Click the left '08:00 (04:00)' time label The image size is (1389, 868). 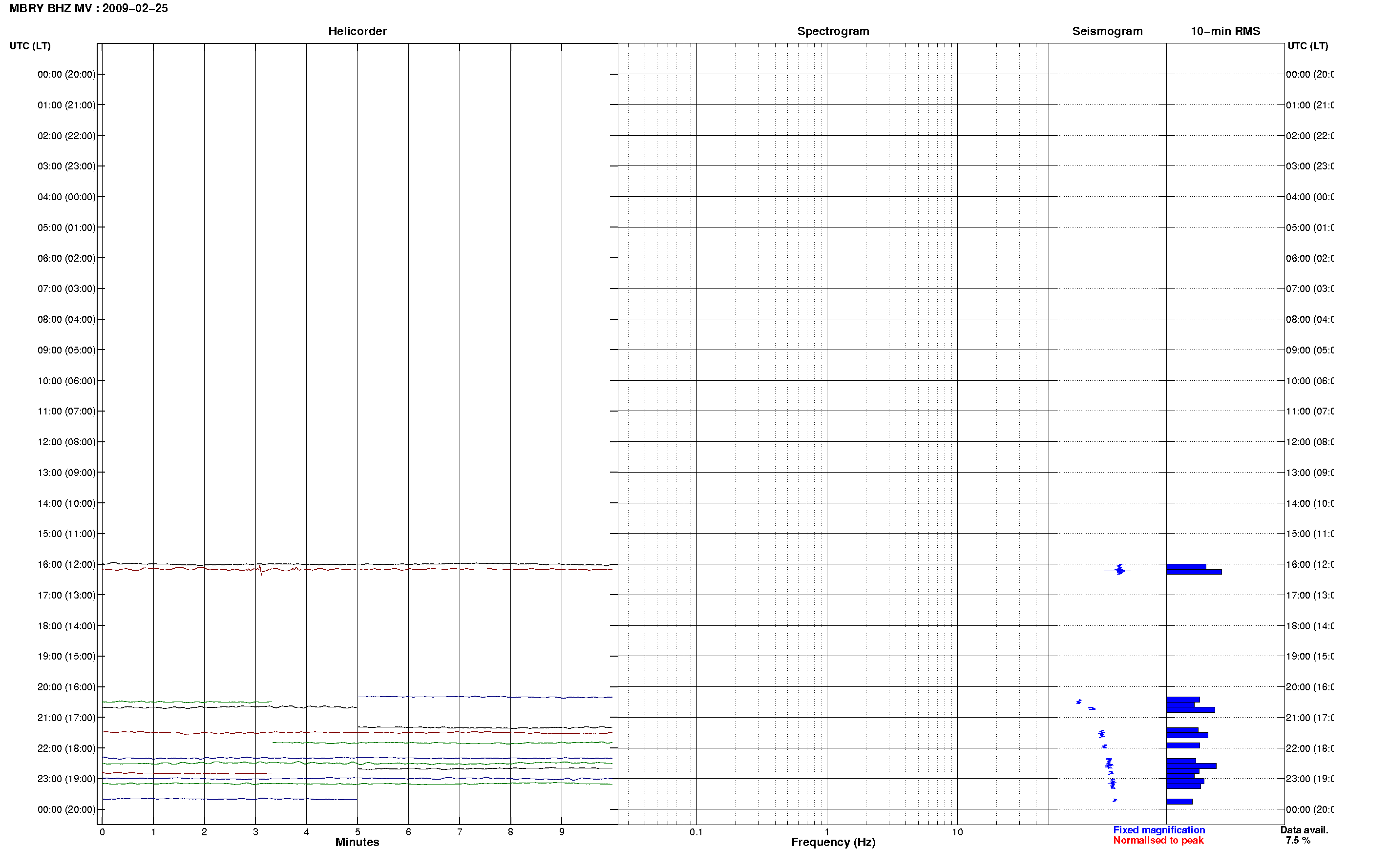coord(66,319)
